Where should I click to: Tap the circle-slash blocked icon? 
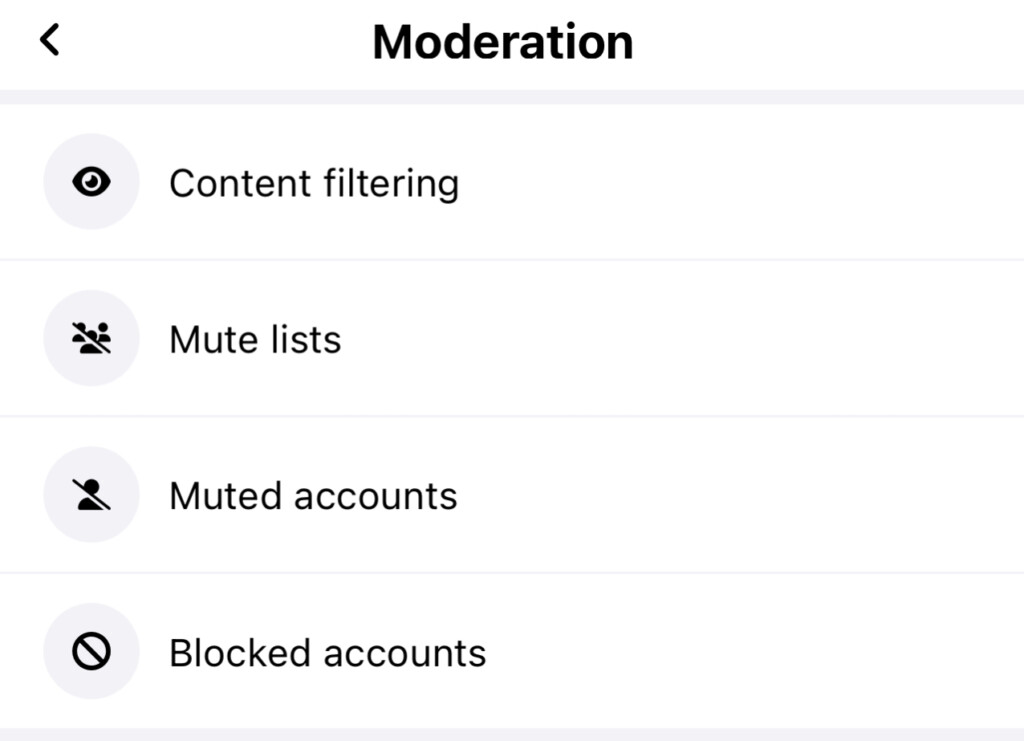(x=91, y=652)
